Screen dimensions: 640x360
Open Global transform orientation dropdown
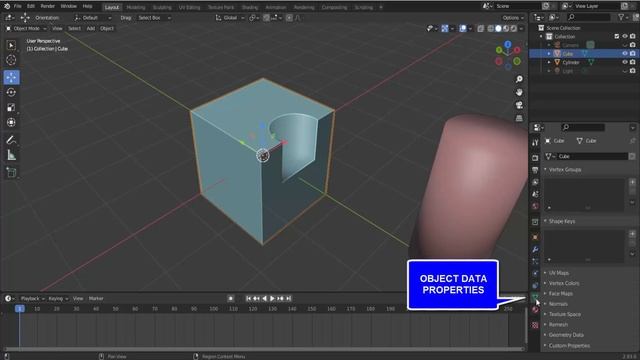coord(230,18)
